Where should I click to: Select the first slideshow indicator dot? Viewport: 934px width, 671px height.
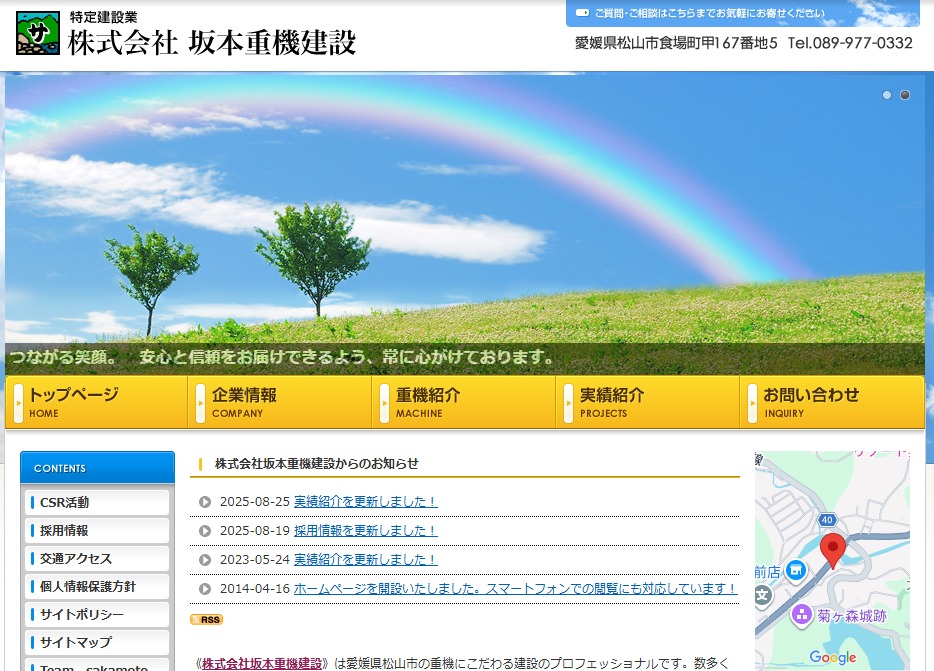[x=886, y=95]
